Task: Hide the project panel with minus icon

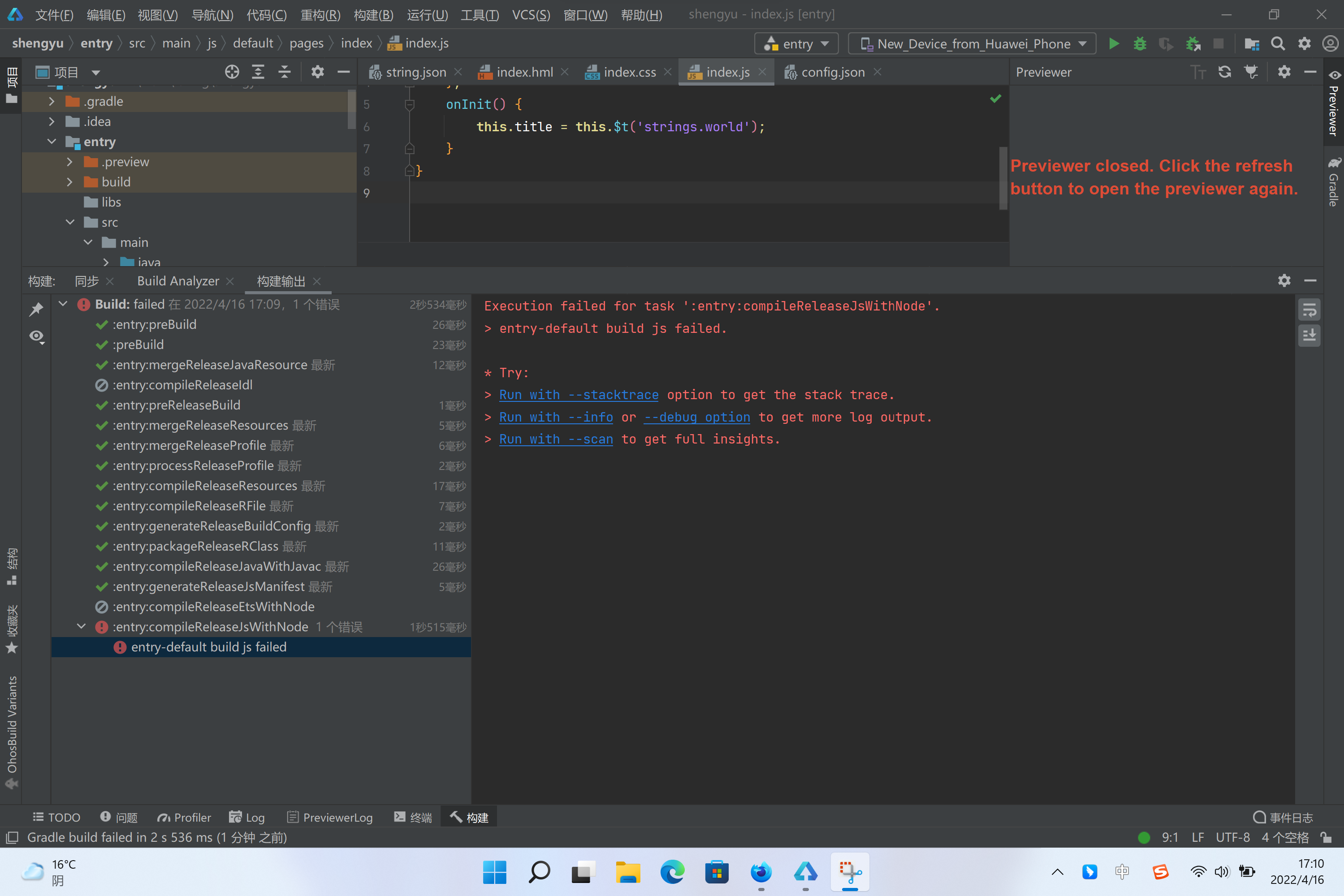Action: click(x=344, y=72)
